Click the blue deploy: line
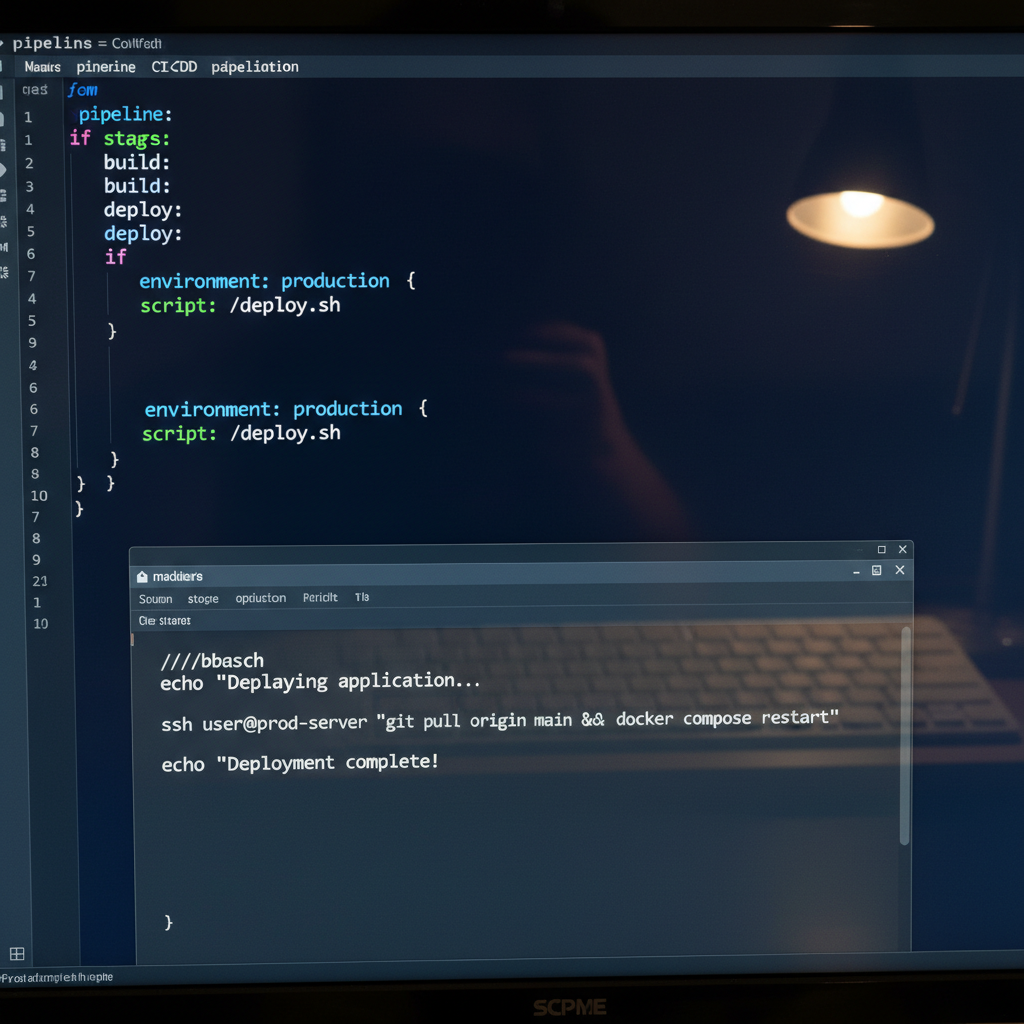1024x1024 pixels. click(x=143, y=234)
